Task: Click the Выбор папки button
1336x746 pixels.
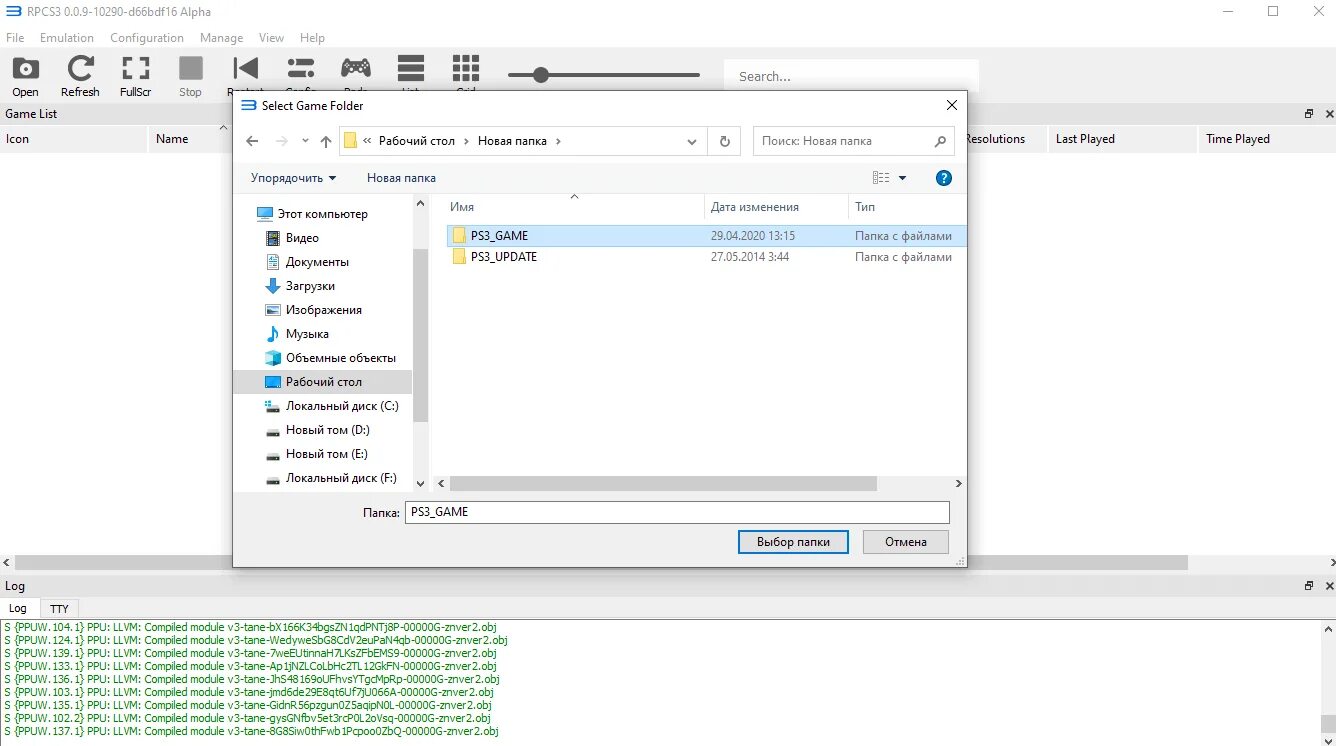Action: (x=793, y=542)
